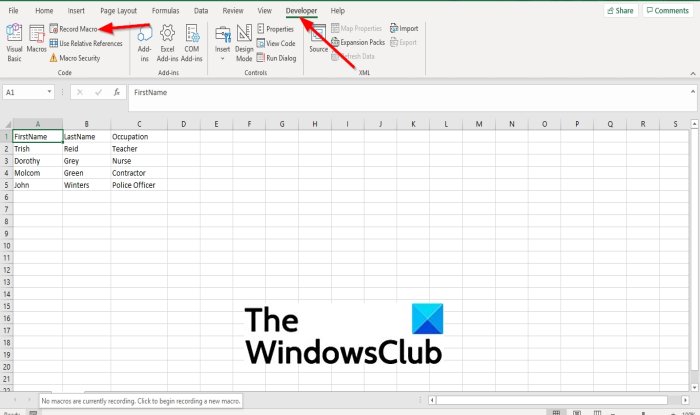Open Excel Add-ins
Screen dimensions: 700x415
coord(167,43)
